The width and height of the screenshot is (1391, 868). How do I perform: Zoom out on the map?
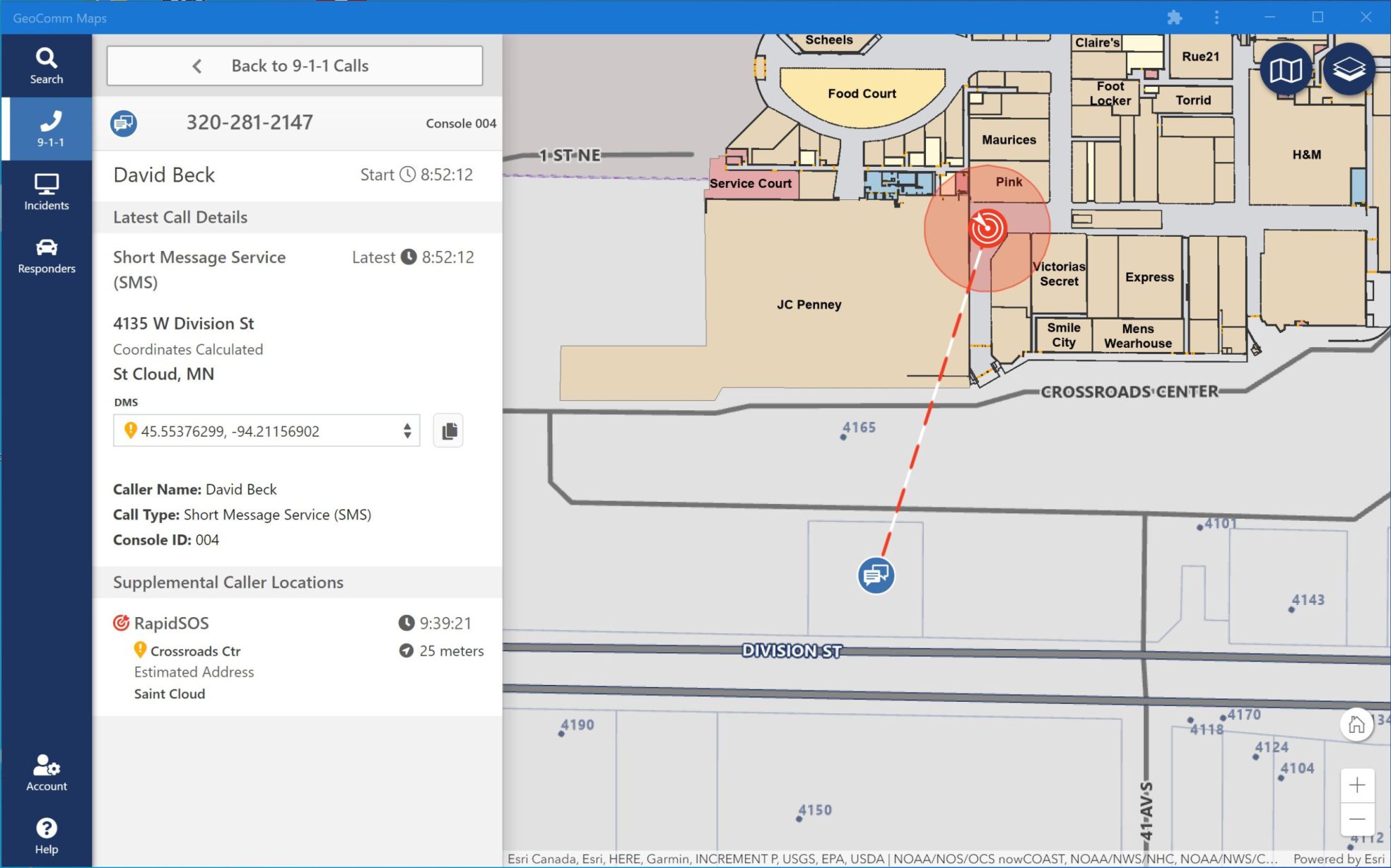[x=1357, y=820]
